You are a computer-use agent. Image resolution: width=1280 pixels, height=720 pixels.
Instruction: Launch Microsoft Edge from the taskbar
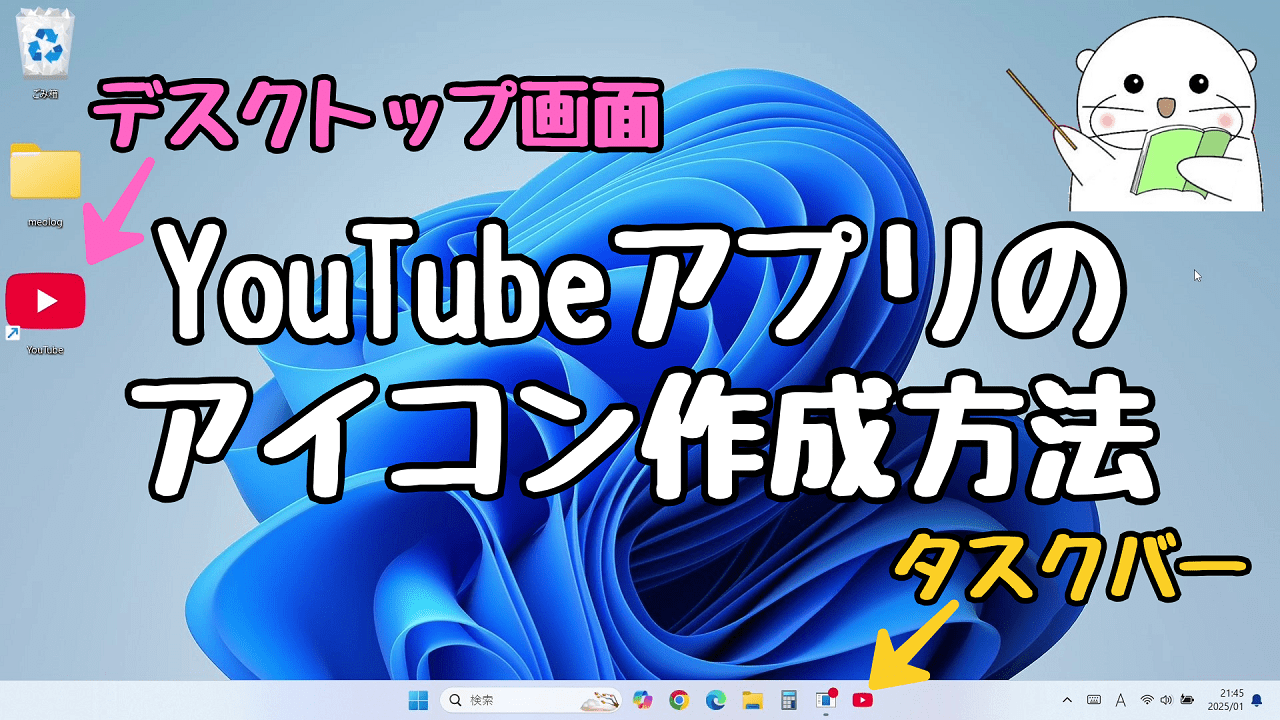(715, 700)
